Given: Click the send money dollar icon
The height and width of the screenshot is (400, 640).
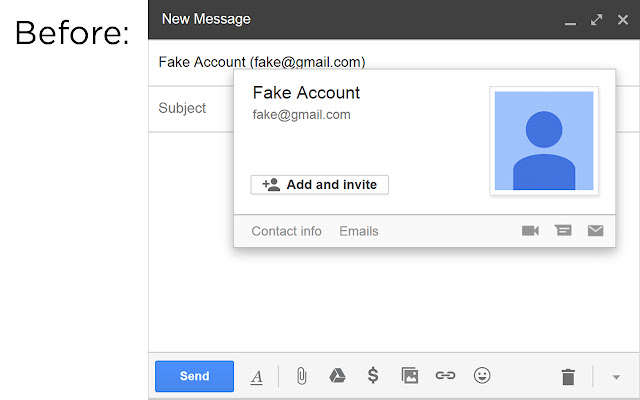Looking at the screenshot, I should coord(373,376).
